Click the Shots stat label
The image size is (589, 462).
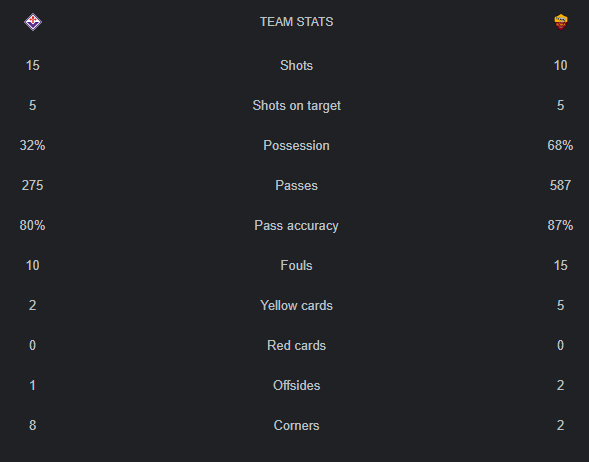click(296, 65)
